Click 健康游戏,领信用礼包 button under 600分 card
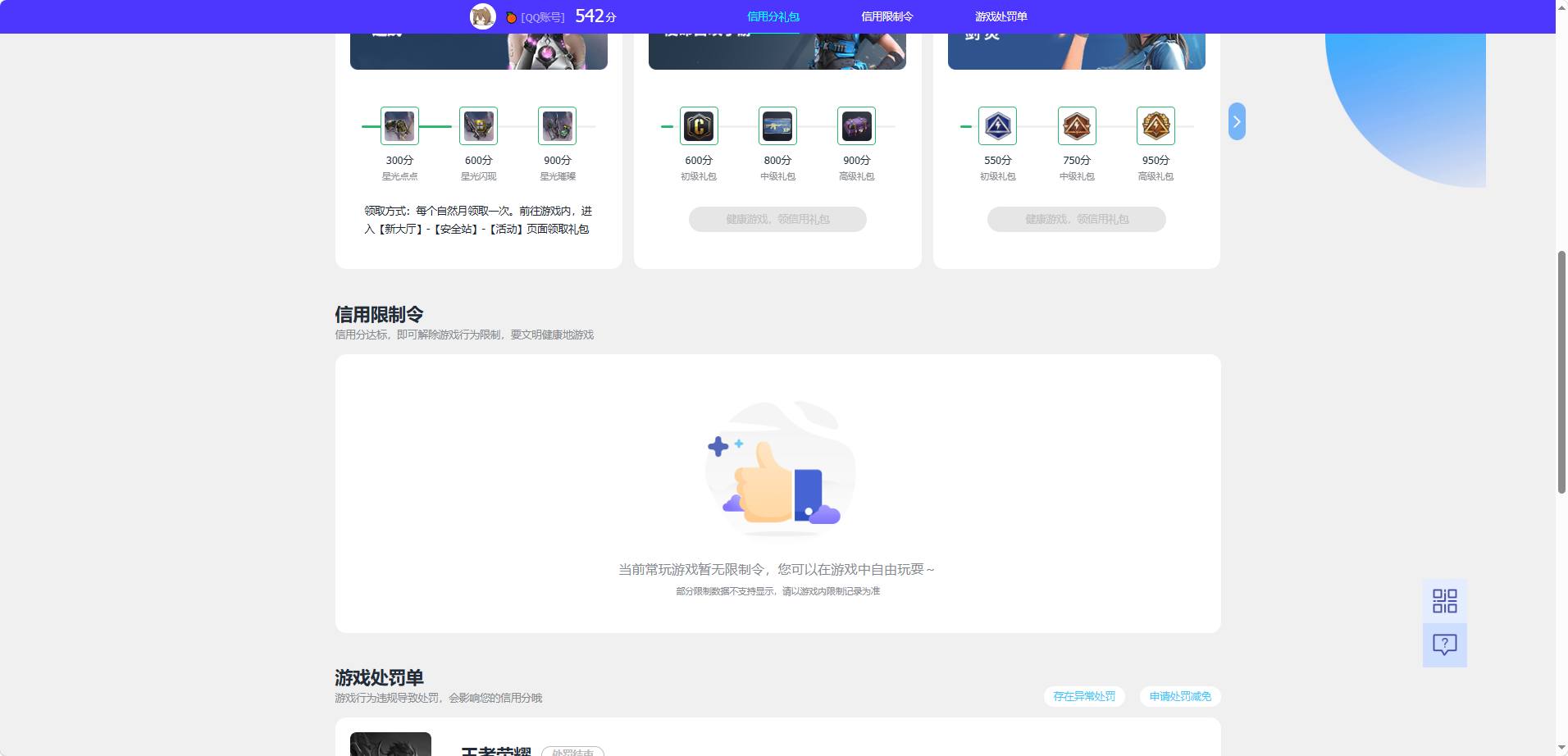 [777, 219]
